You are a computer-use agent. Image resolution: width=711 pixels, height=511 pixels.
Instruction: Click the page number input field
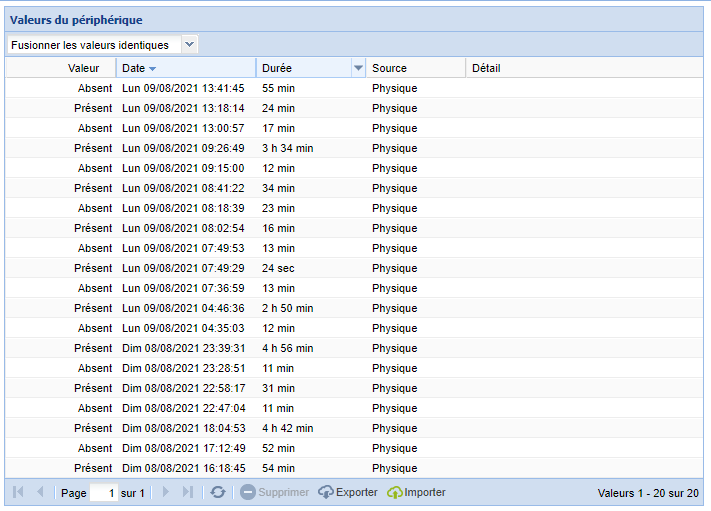[x=104, y=492]
